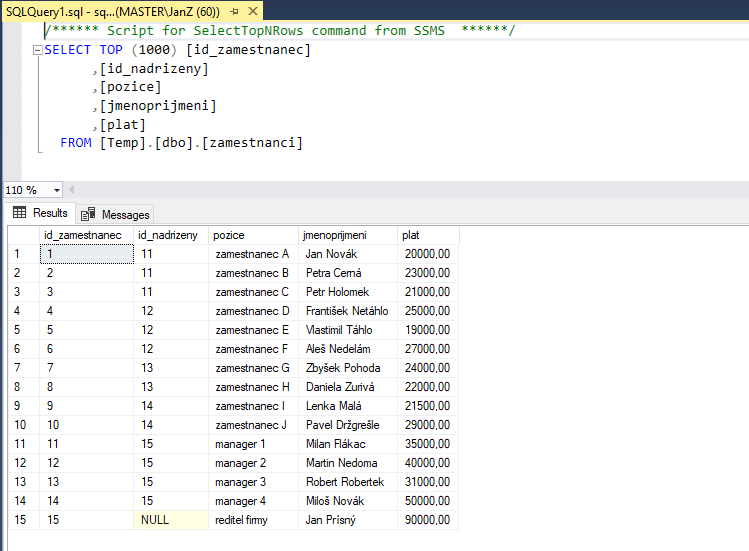Select the SQLQuery1.sql document tab
Image resolution: width=749 pixels, height=551 pixels.
(x=110, y=10)
